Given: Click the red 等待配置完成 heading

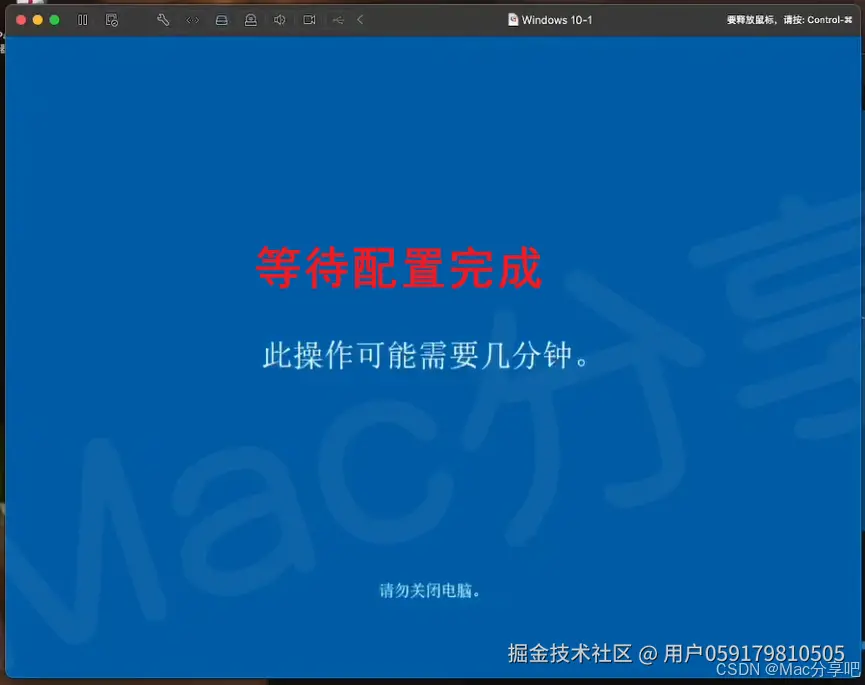Looking at the screenshot, I should (399, 268).
